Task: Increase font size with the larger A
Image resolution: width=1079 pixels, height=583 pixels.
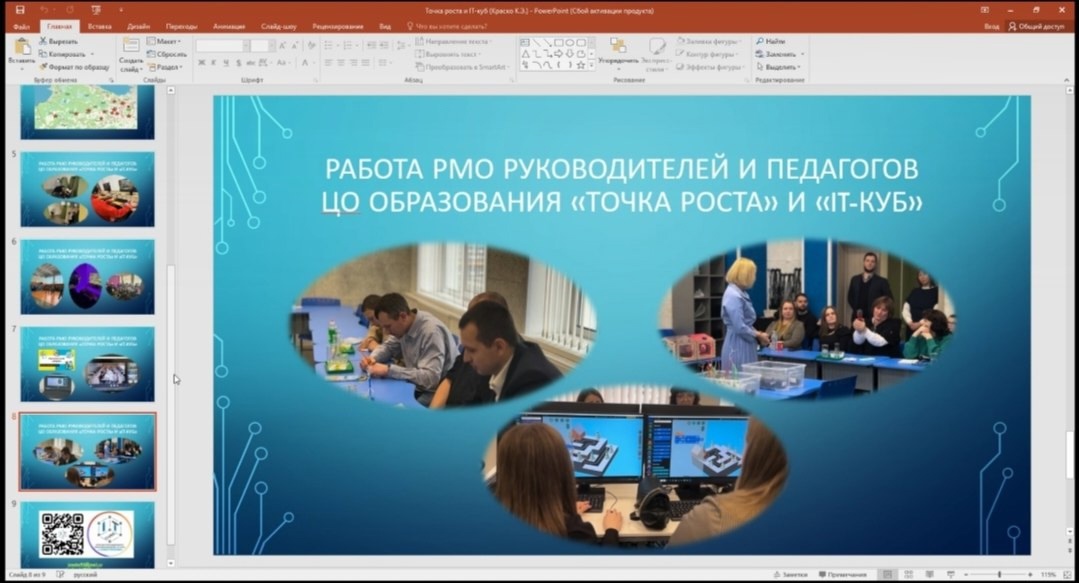Action: click(283, 45)
